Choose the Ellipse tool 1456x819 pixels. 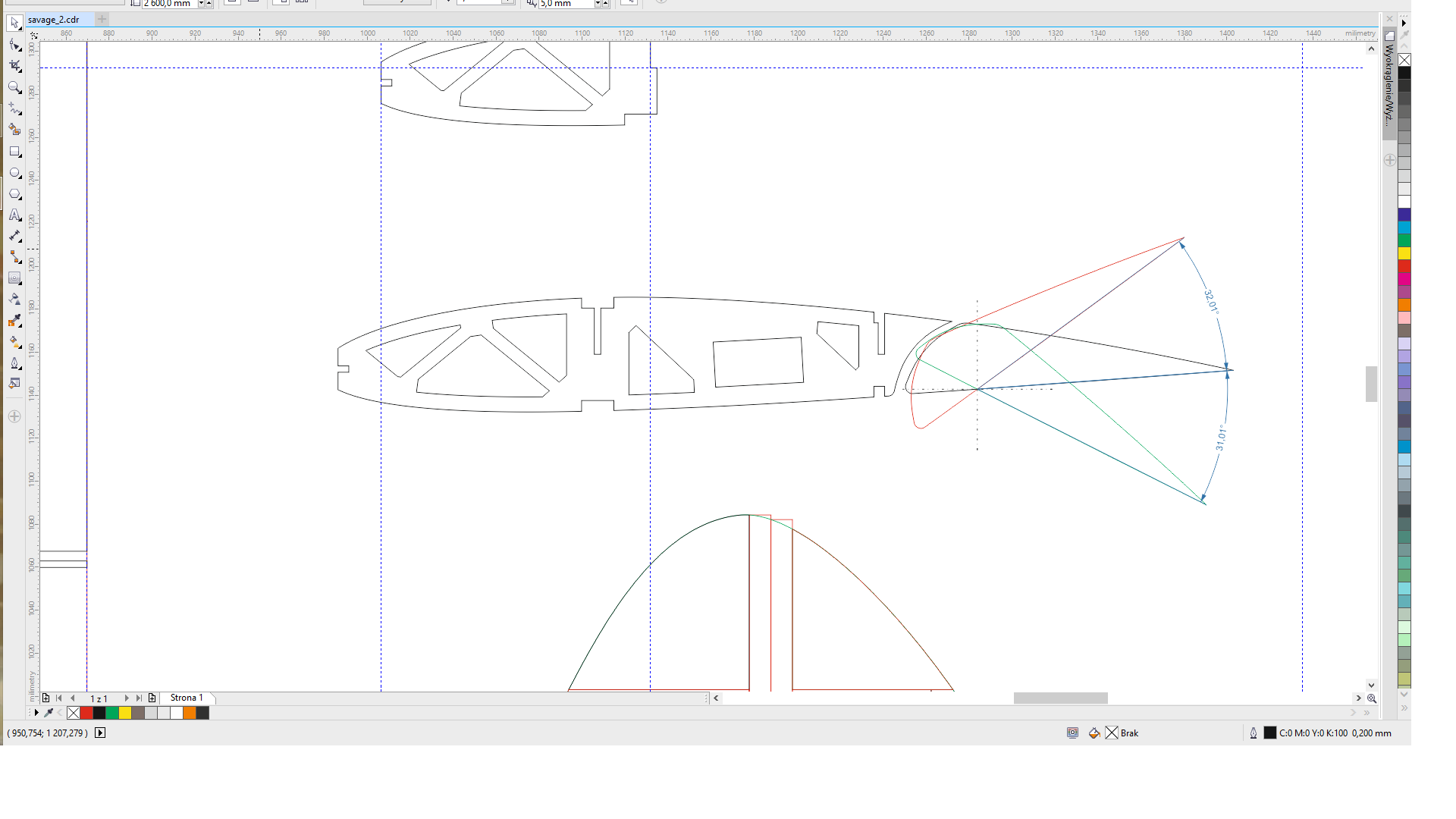point(14,173)
